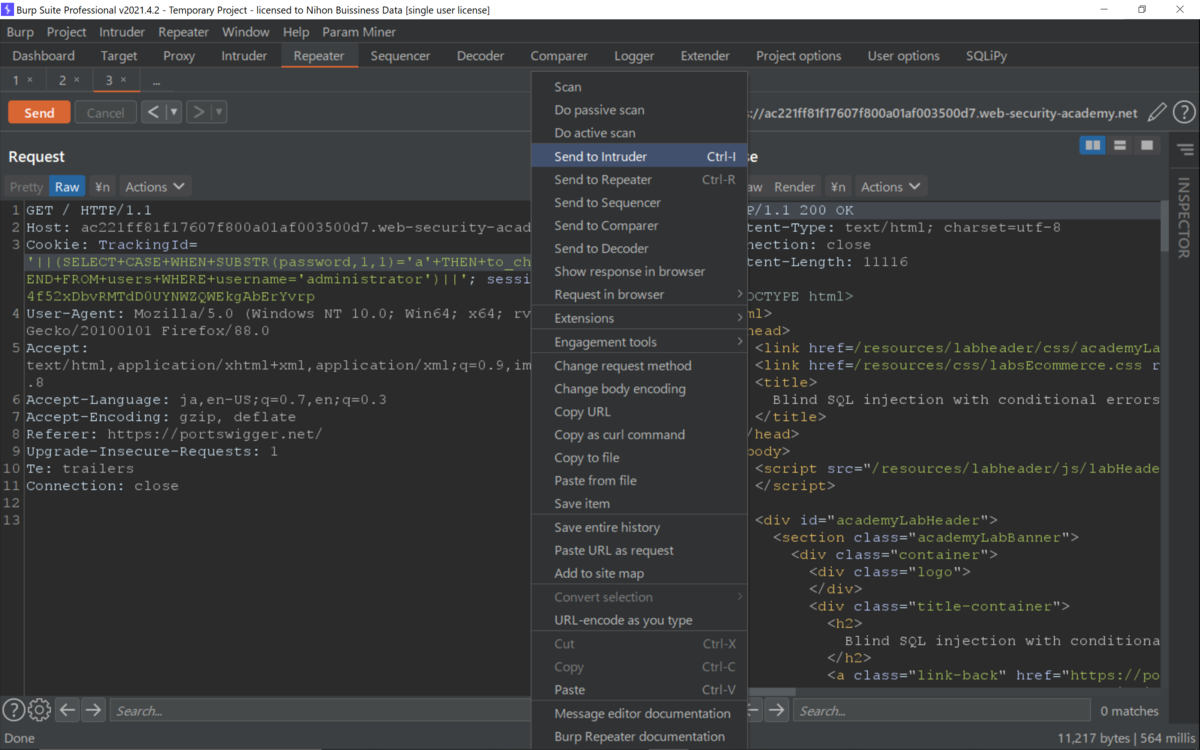Focus the request search field
The width and height of the screenshot is (1200, 750).
(x=320, y=710)
